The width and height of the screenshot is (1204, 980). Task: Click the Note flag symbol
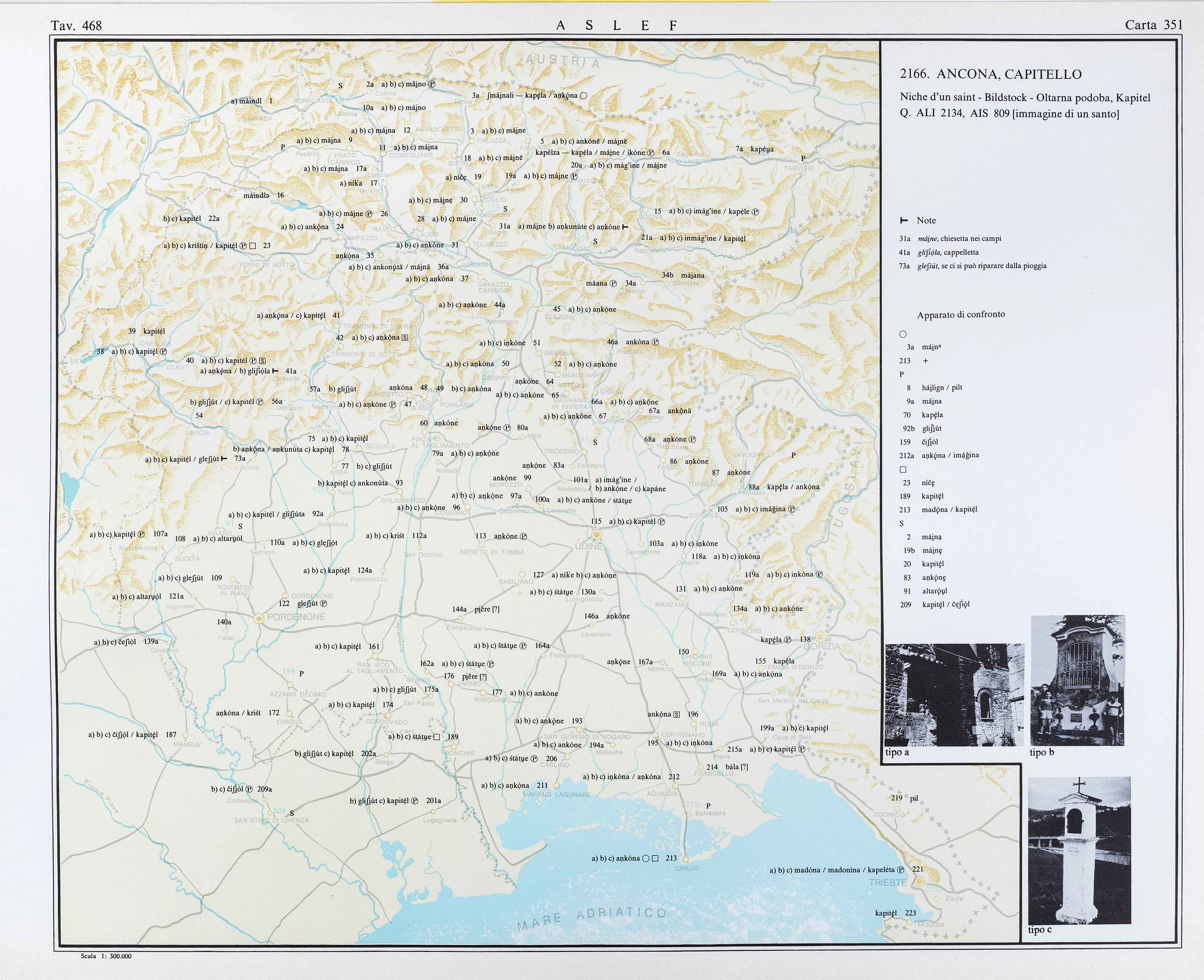[x=904, y=220]
